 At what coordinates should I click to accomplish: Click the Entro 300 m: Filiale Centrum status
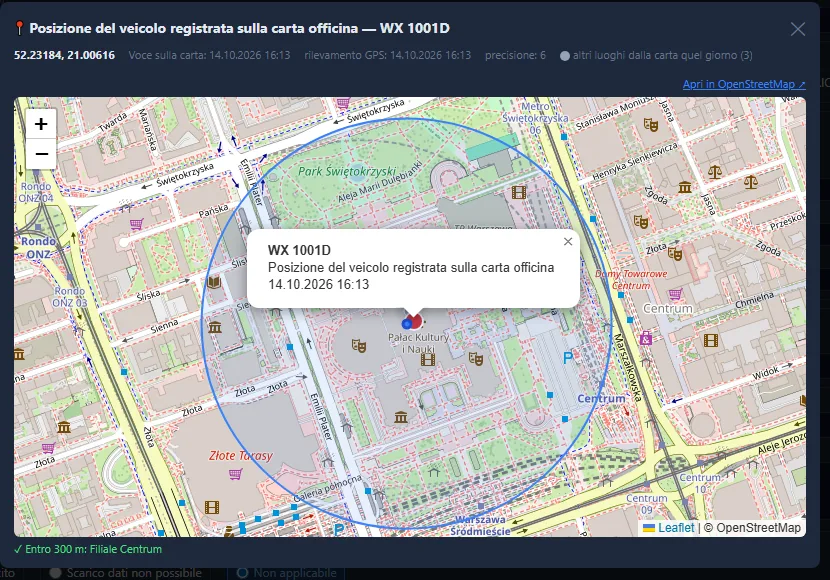point(88,549)
